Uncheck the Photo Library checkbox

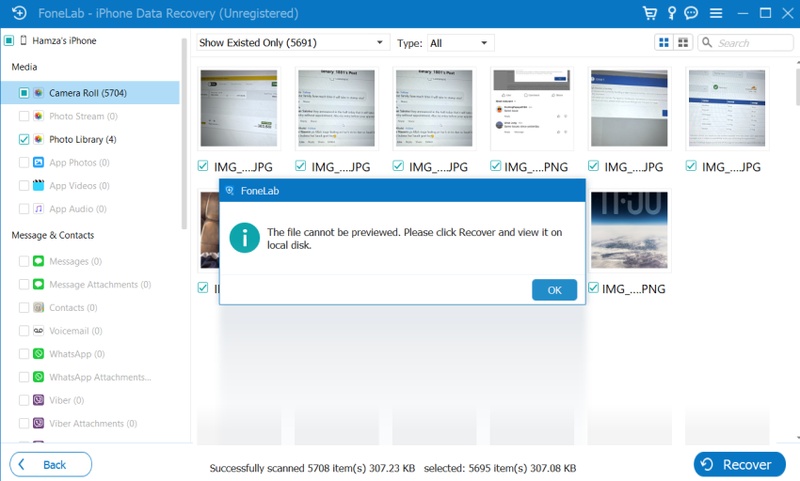point(23,139)
